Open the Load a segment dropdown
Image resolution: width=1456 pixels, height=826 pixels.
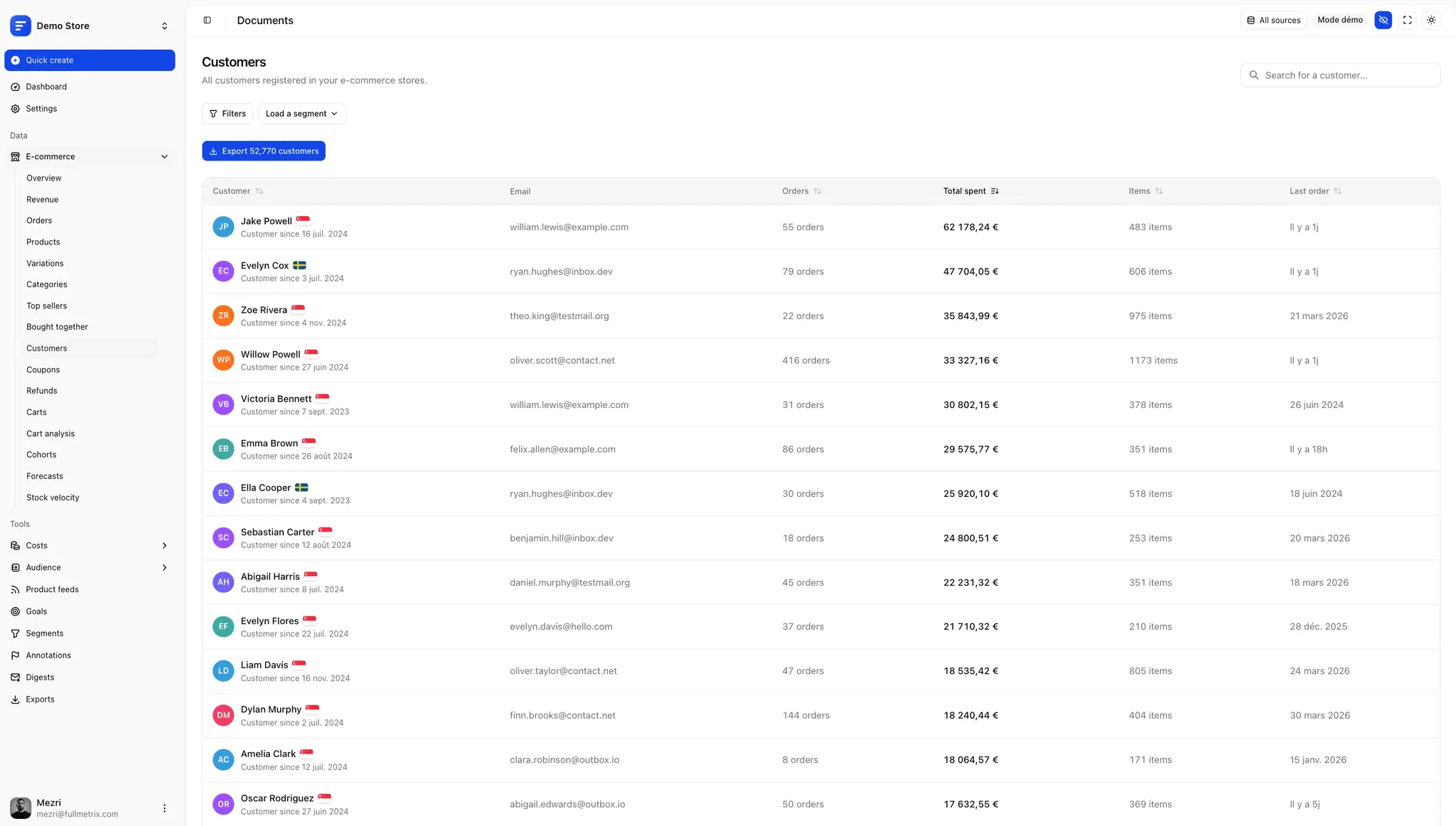point(302,114)
